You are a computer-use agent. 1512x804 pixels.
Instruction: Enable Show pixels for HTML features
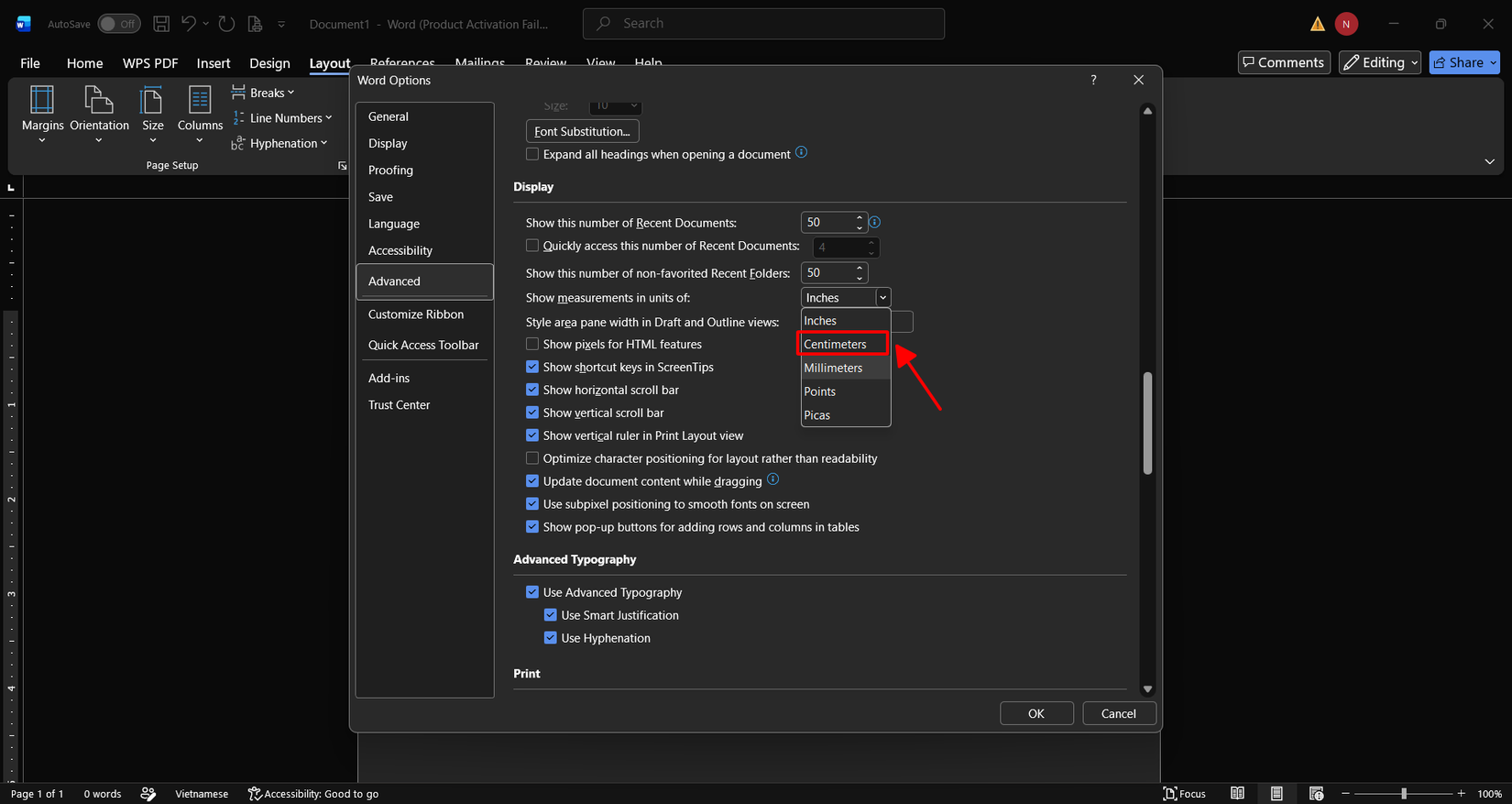click(532, 344)
